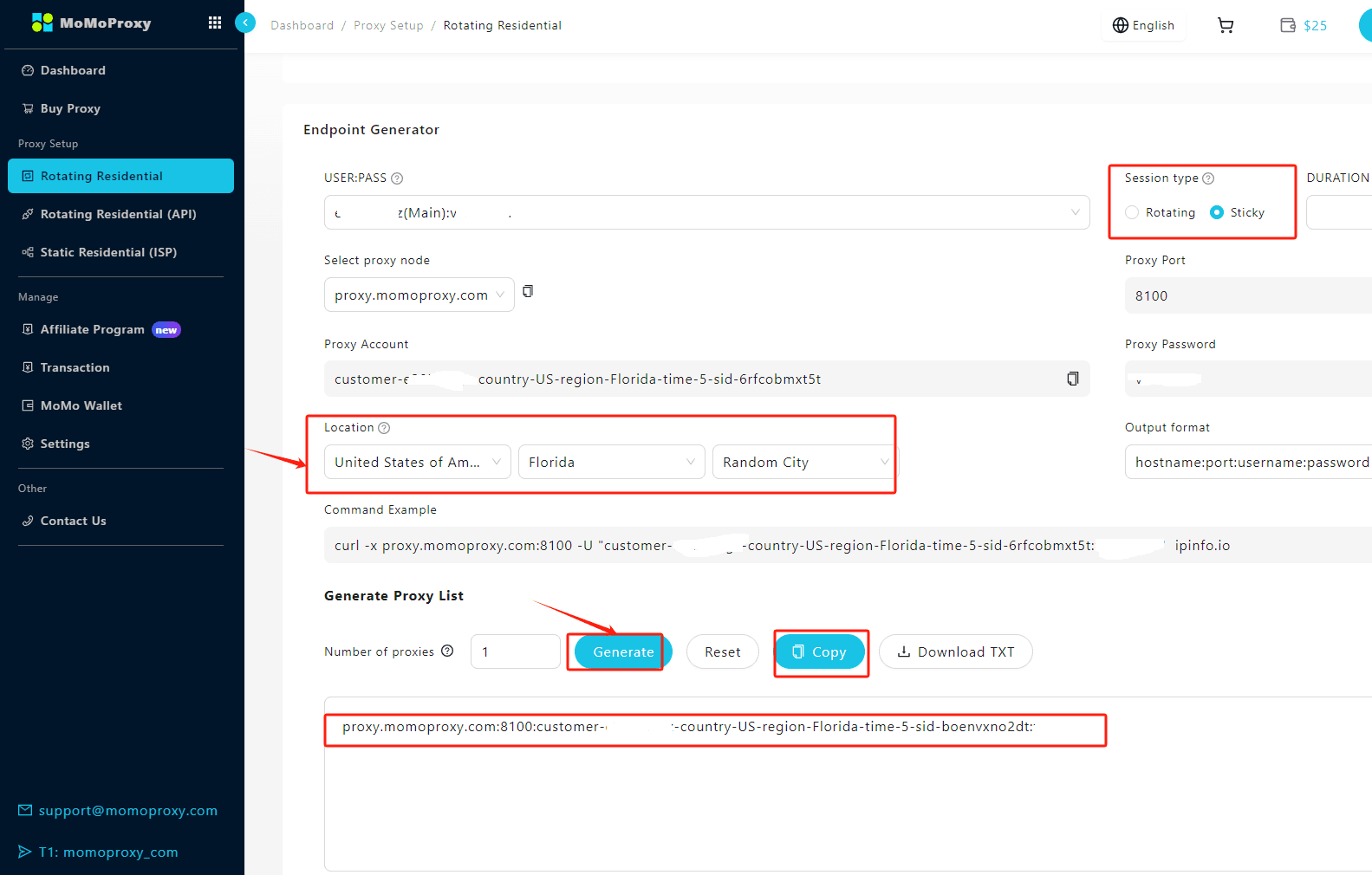
Task: Click the Download TXT button
Action: (x=955, y=651)
